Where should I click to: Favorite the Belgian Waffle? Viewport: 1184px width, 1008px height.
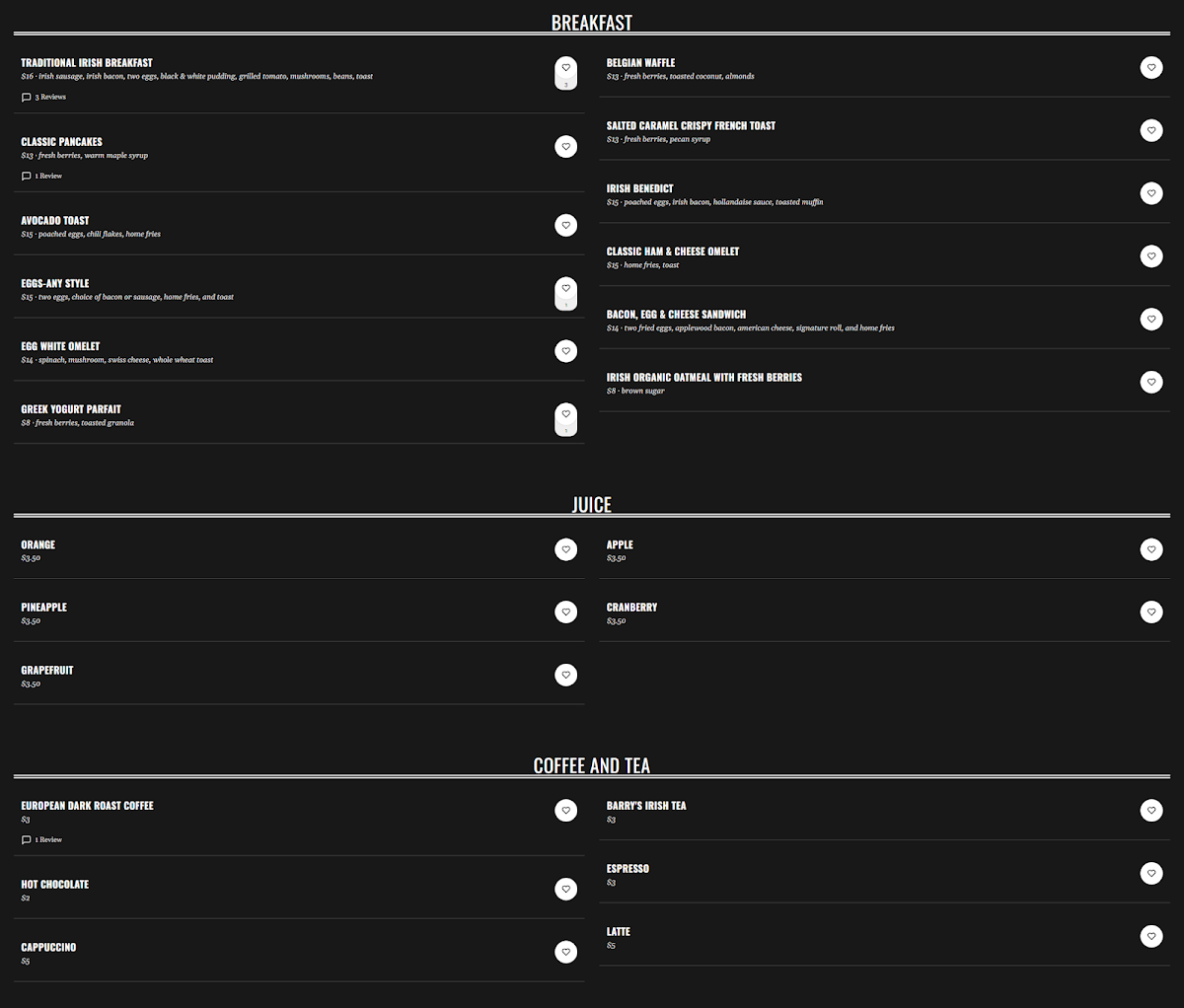click(1151, 68)
